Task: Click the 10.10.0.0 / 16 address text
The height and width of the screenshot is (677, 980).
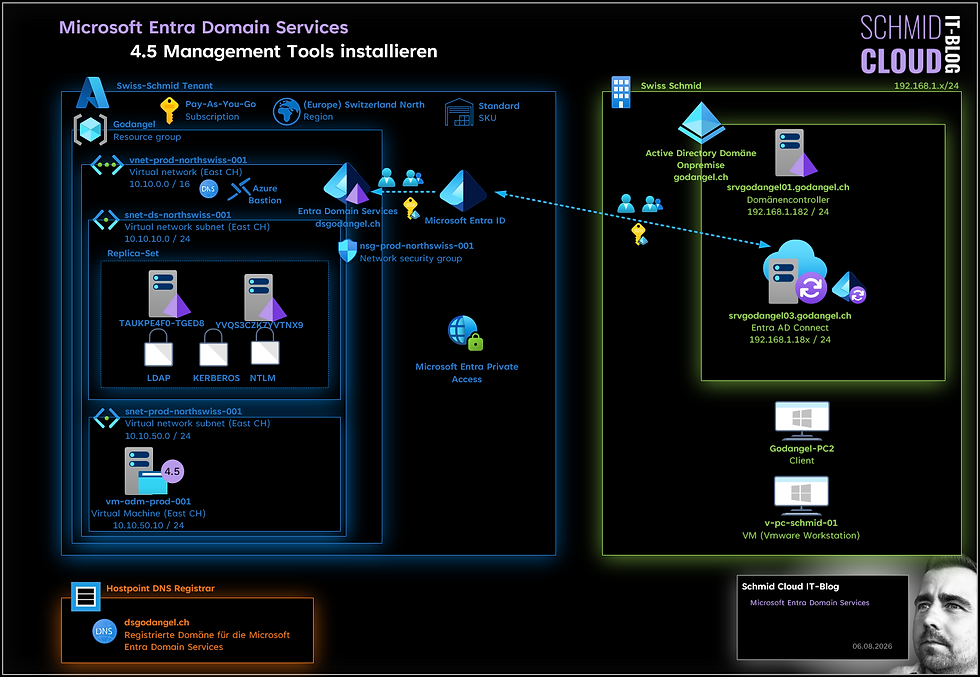Action: [x=158, y=184]
